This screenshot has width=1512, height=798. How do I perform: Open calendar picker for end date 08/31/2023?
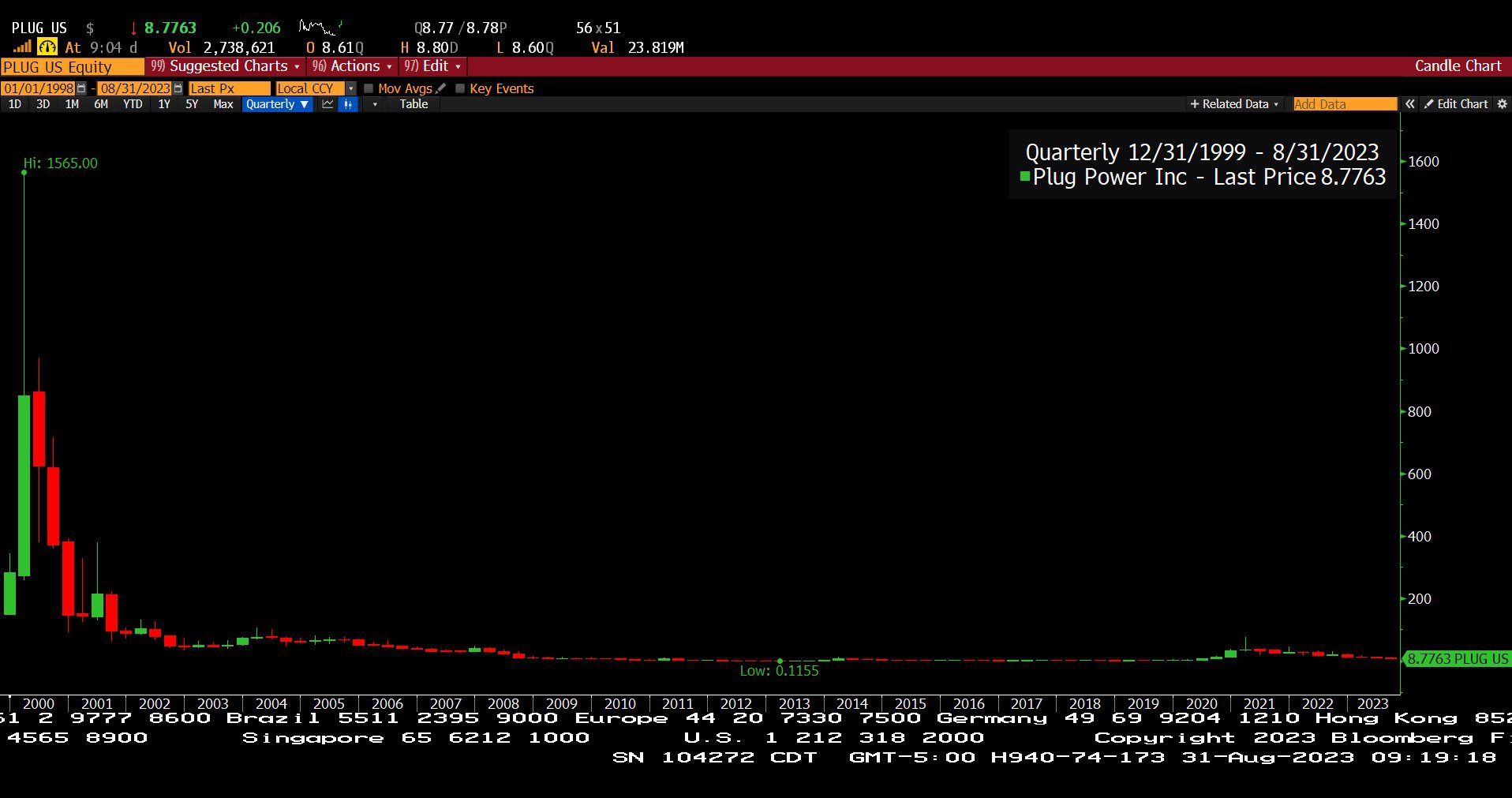(178, 88)
